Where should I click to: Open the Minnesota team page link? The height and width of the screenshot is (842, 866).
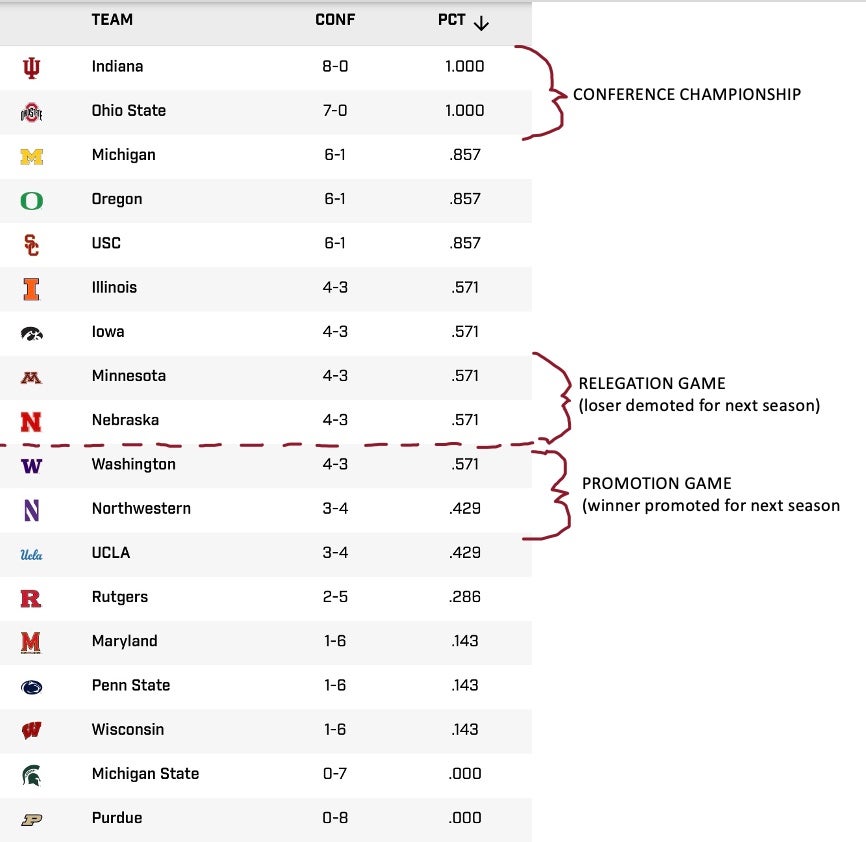point(128,376)
